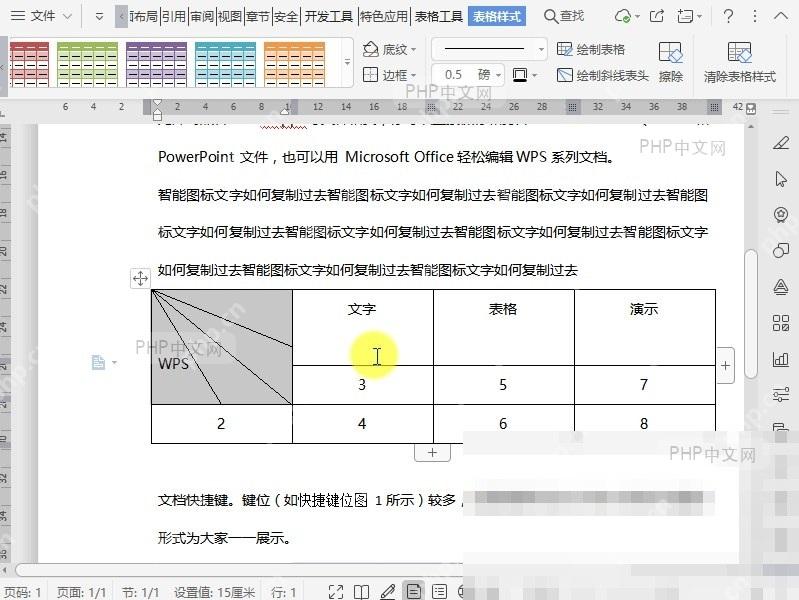Screen dimensions: 799x600
Task: Apply the purple table style thumbnail
Action: coord(156,64)
